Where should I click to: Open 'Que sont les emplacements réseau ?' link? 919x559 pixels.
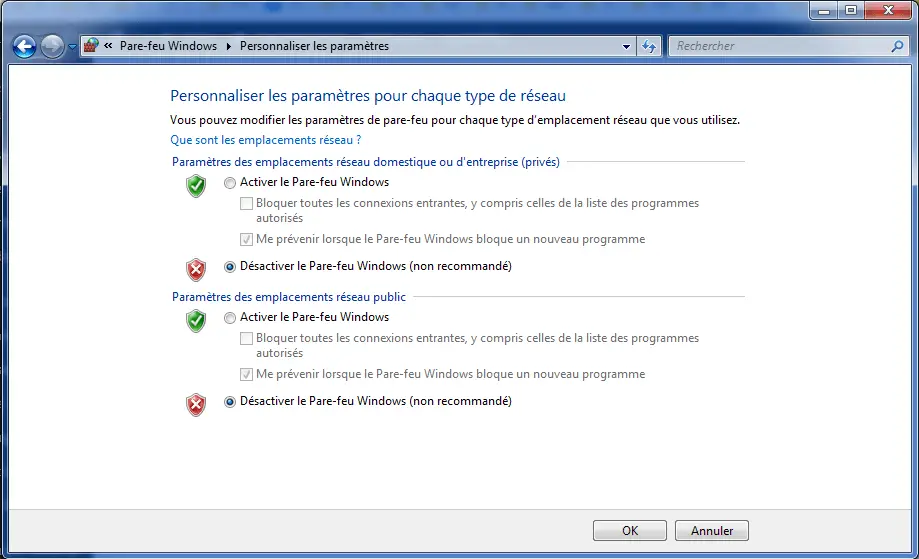(x=266, y=140)
